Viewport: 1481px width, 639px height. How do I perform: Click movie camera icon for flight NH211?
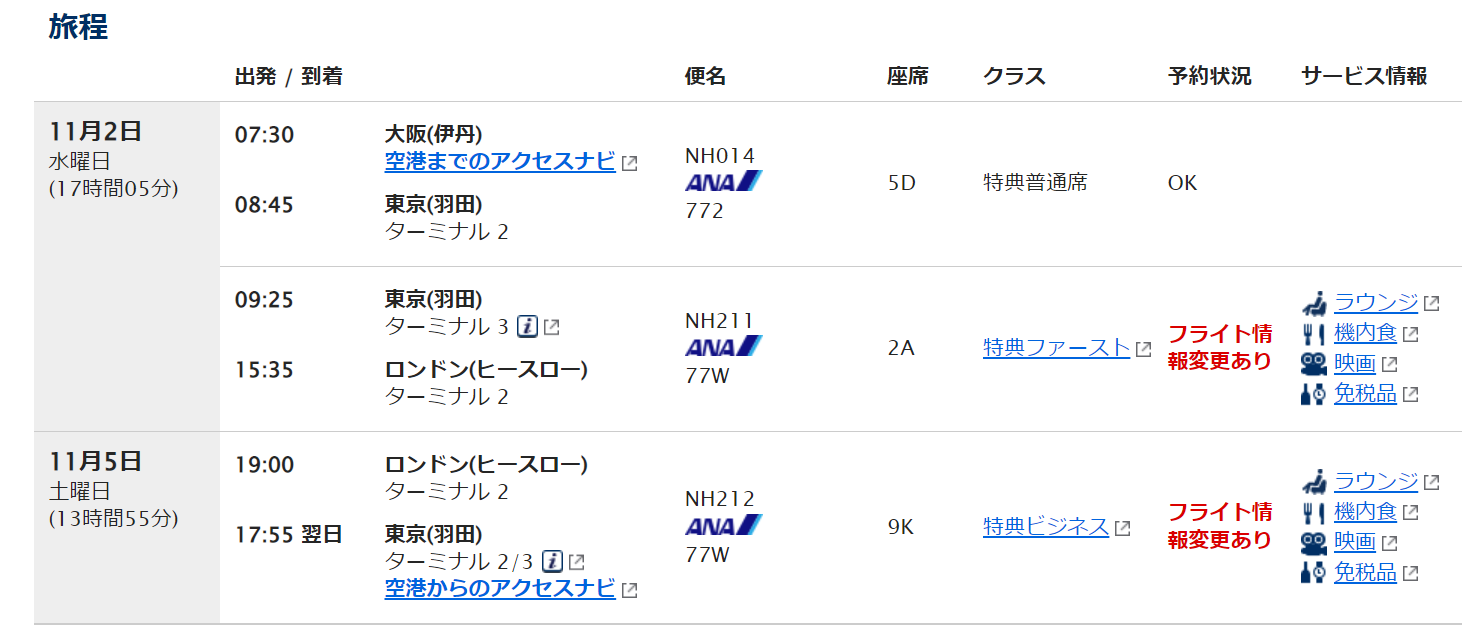[x=1314, y=364]
